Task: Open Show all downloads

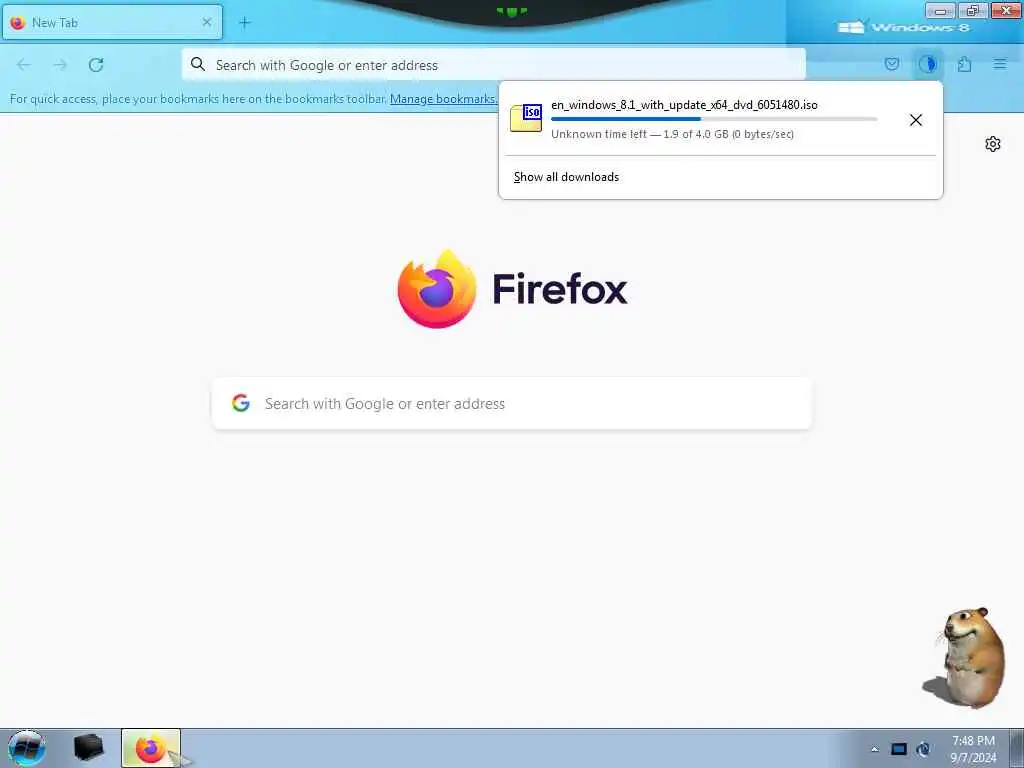Action: pos(566,177)
